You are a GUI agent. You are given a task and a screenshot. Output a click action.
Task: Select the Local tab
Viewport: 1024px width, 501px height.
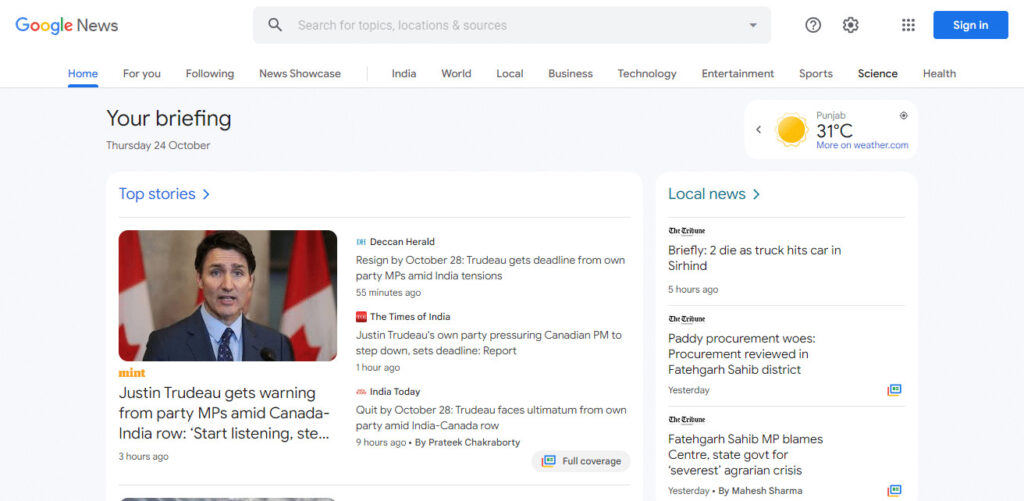tap(509, 74)
